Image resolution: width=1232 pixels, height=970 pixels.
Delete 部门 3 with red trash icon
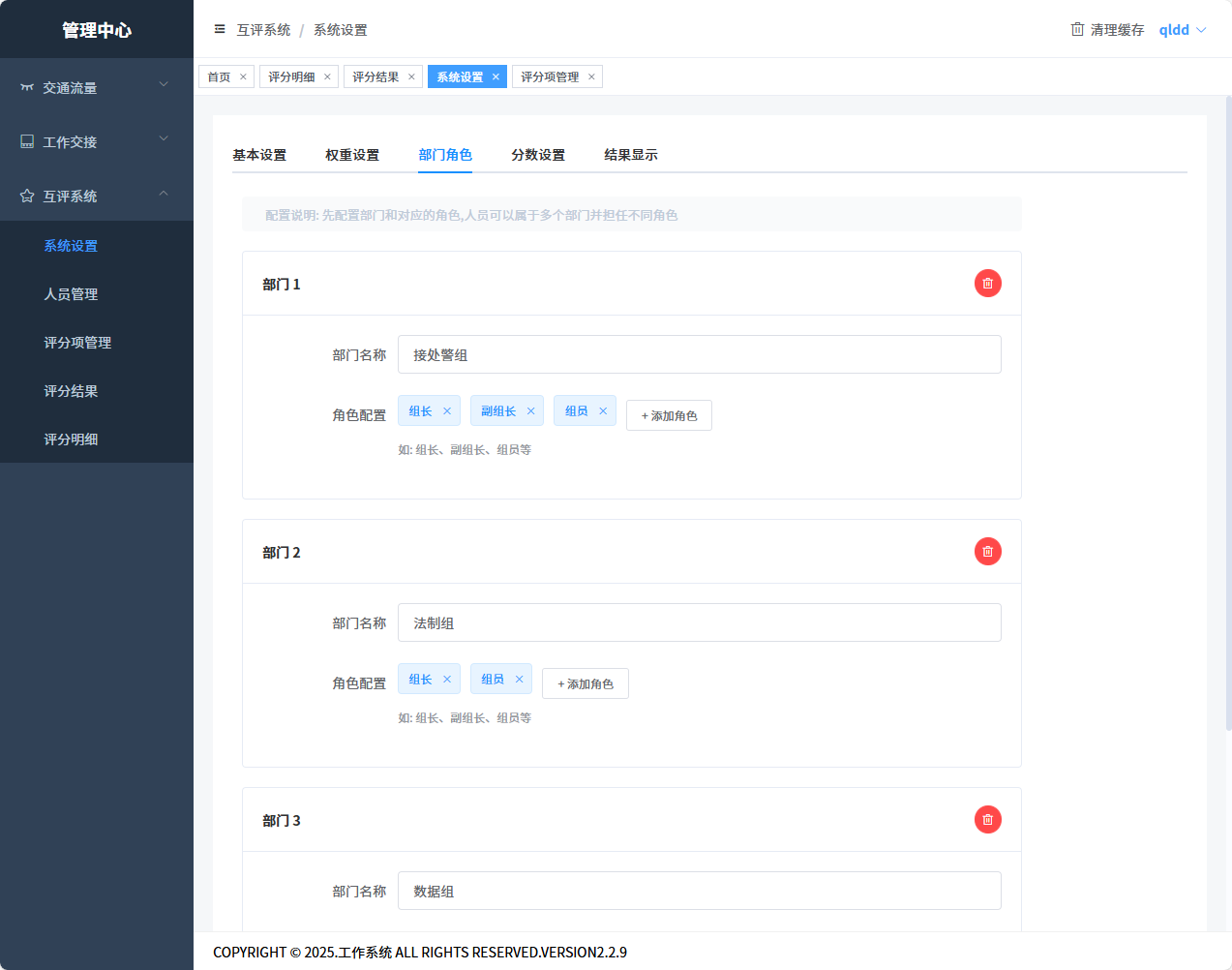pyautogui.click(x=987, y=820)
